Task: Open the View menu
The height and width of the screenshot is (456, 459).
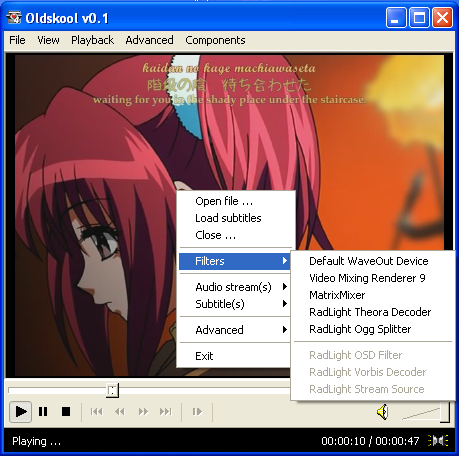Action: [48, 40]
